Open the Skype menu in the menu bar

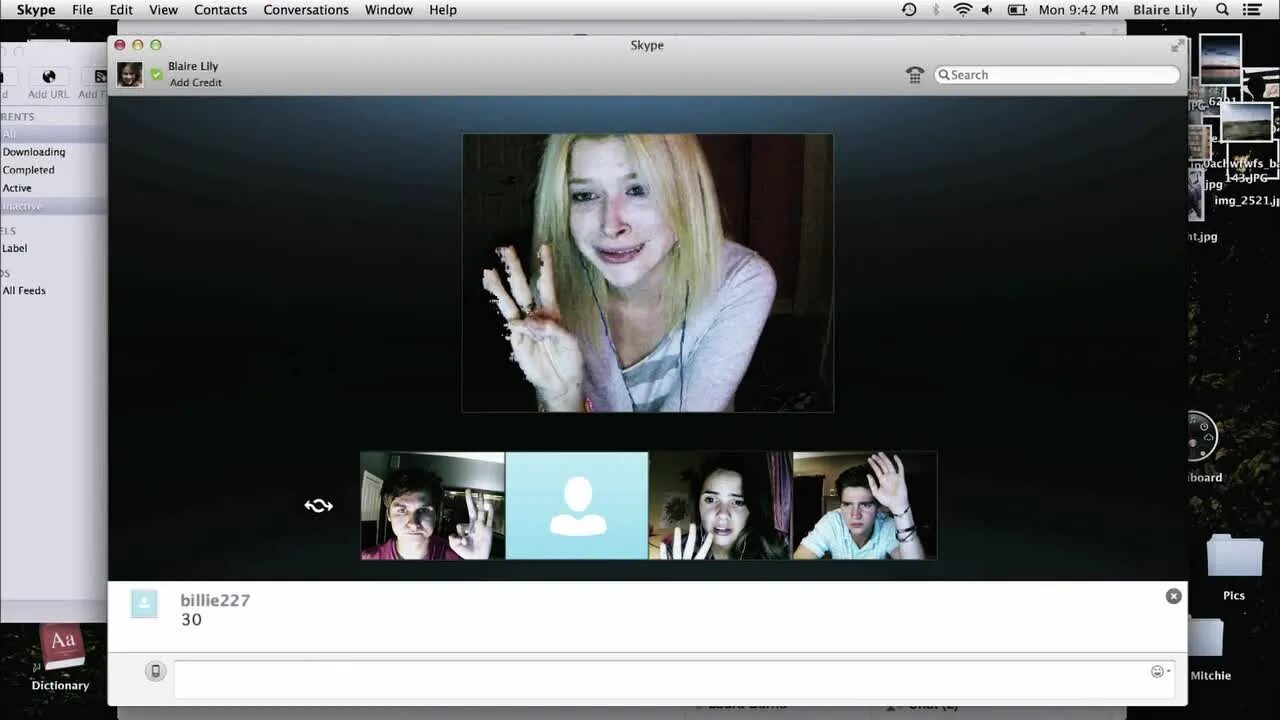tap(36, 10)
